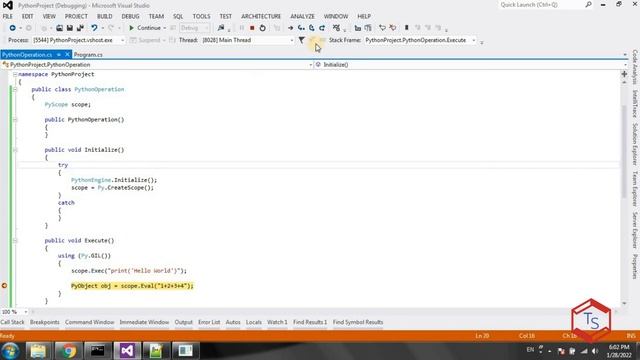This screenshot has width=640, height=360.
Task: Click the Uncomment Lines icon
Action: click(x=368, y=28)
